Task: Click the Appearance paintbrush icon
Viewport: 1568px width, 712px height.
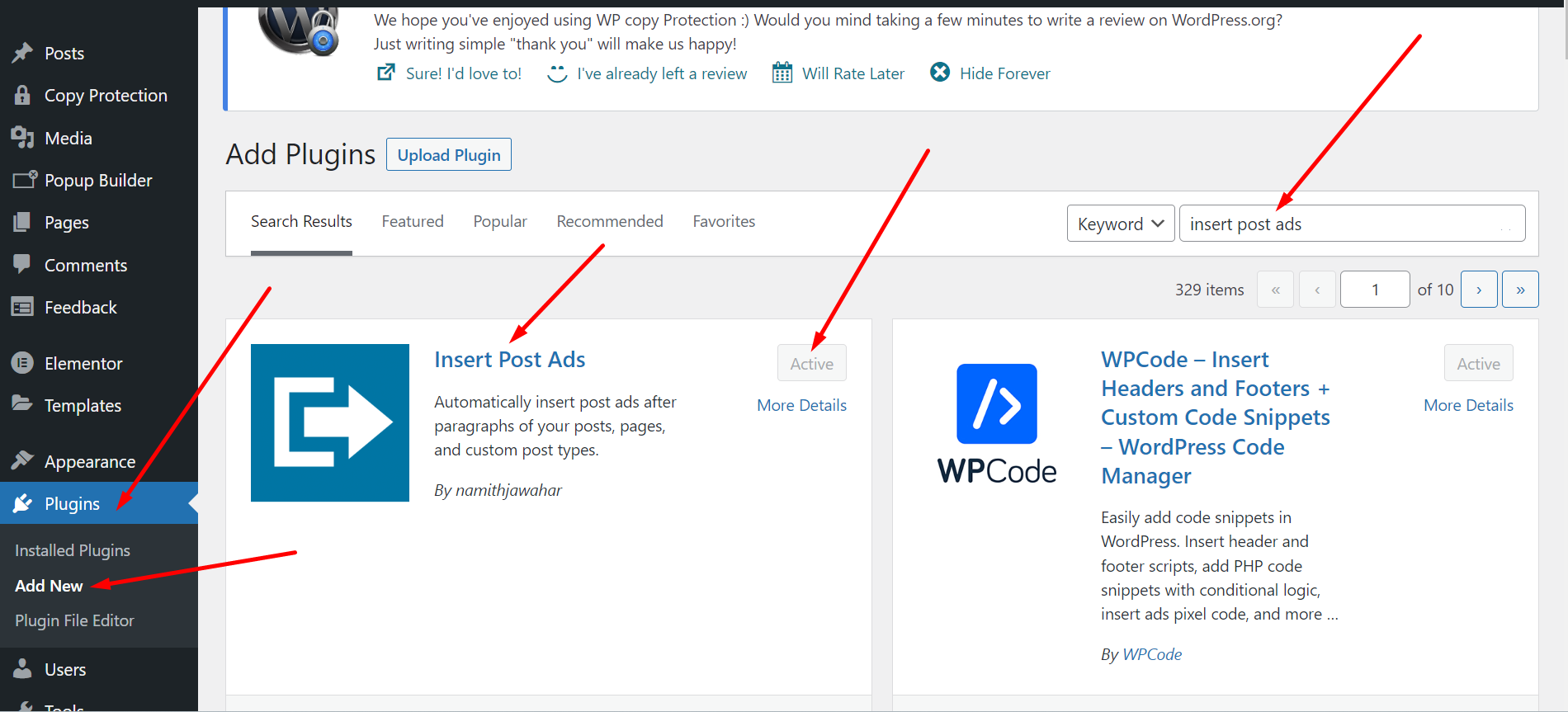Action: (x=22, y=460)
